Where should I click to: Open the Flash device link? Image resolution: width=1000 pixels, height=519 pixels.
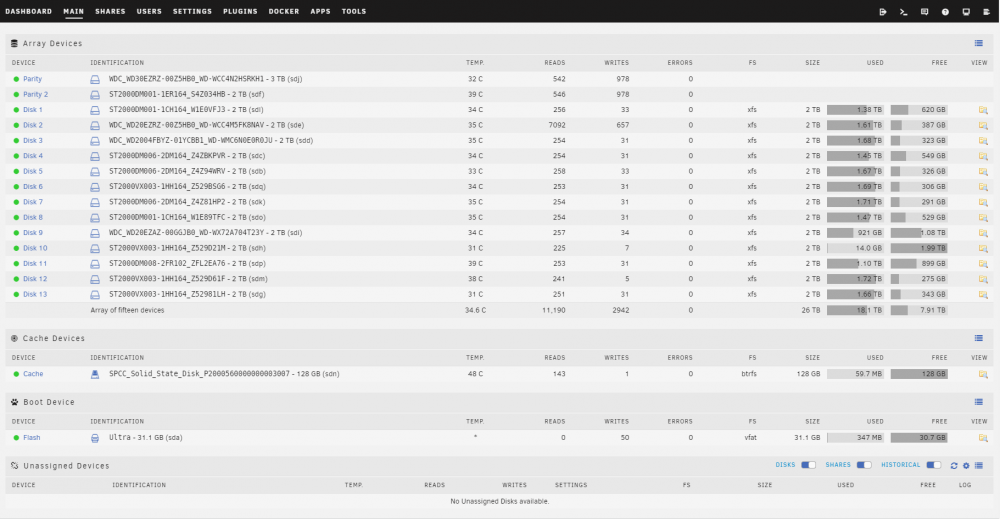tap(32, 438)
